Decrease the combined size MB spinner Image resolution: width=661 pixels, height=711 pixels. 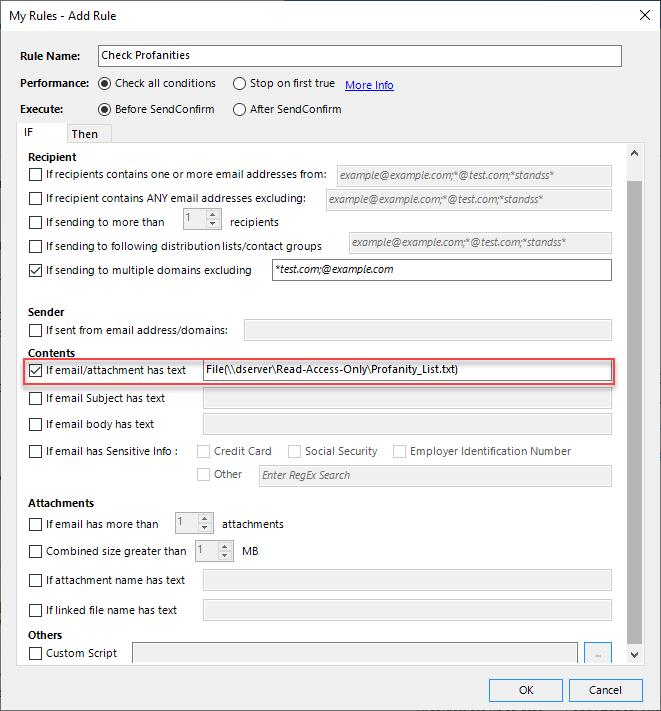click(225, 555)
